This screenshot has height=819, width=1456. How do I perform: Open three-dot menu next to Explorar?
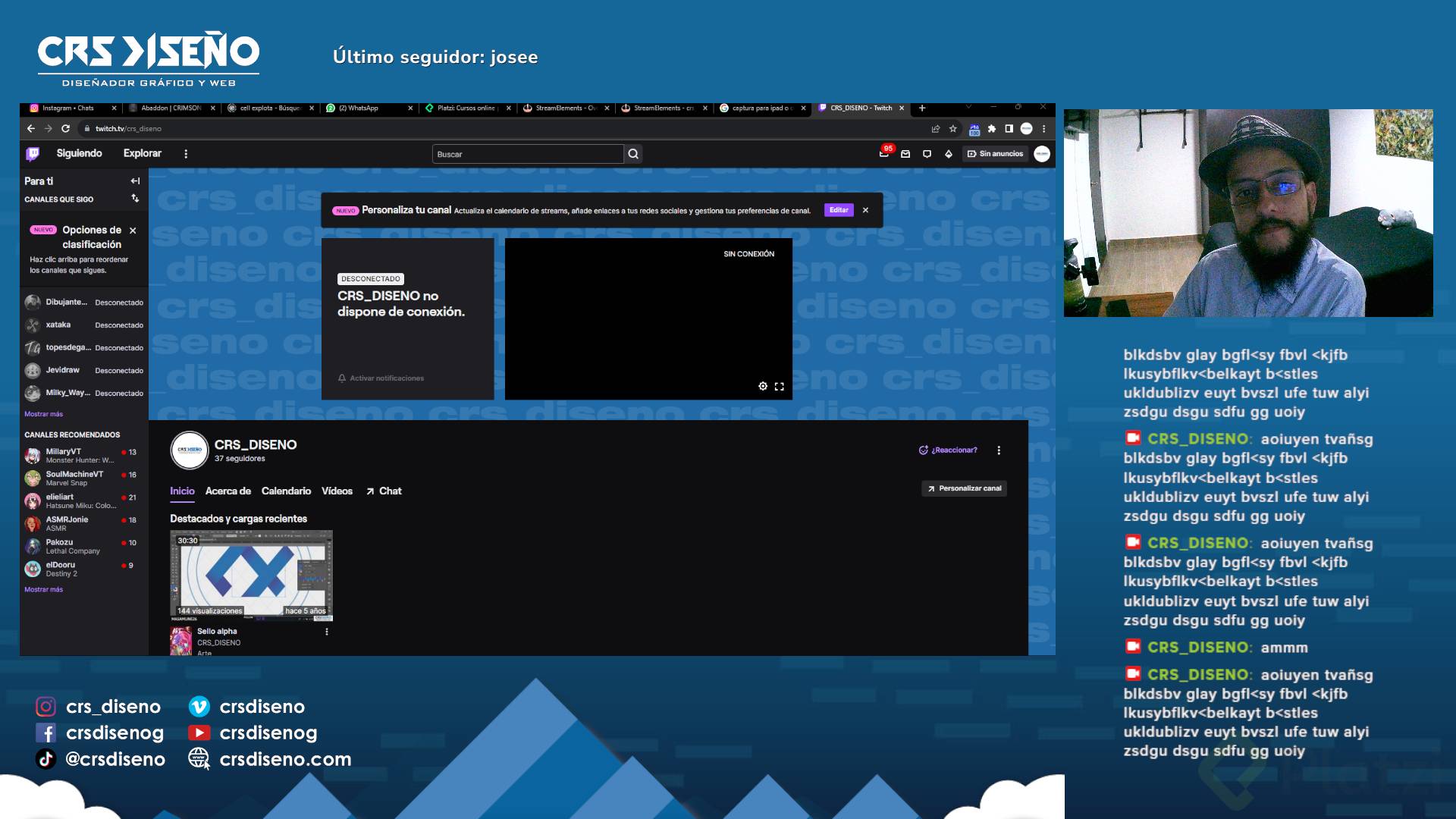tap(186, 154)
